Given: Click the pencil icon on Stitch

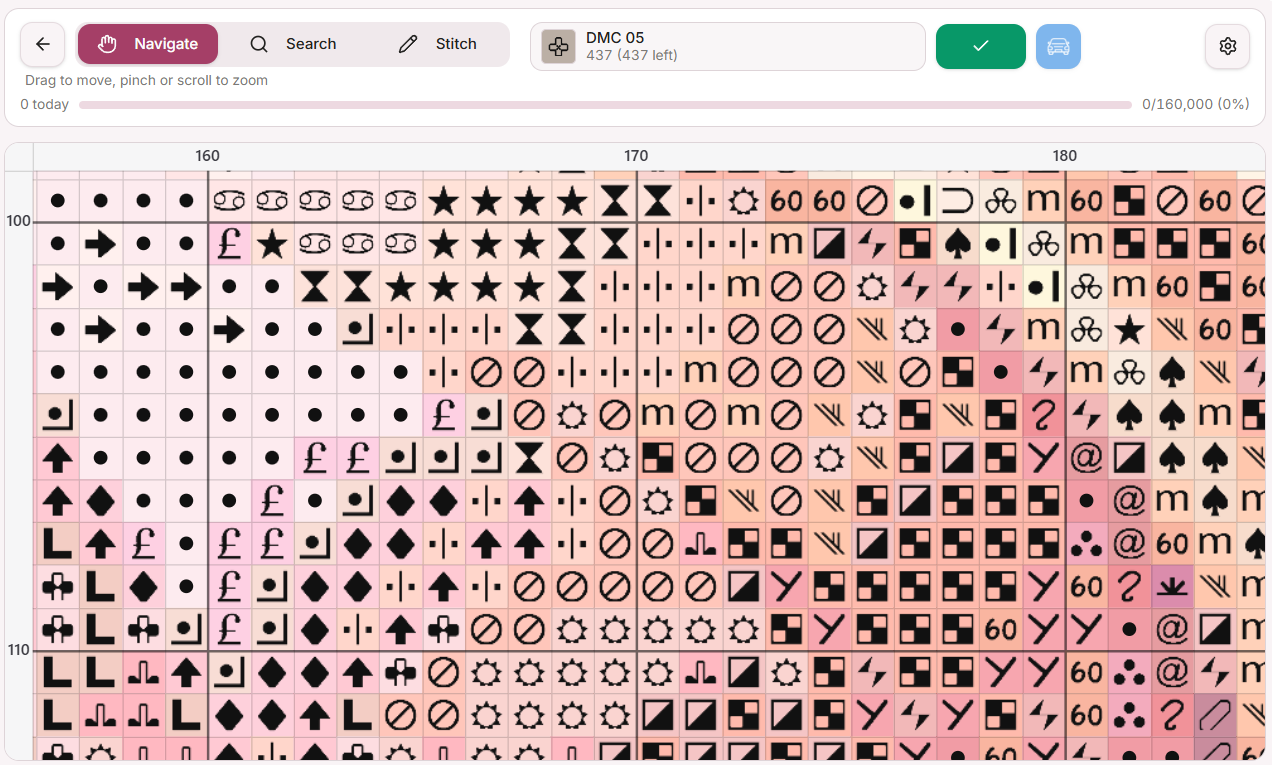Looking at the screenshot, I should tap(407, 44).
